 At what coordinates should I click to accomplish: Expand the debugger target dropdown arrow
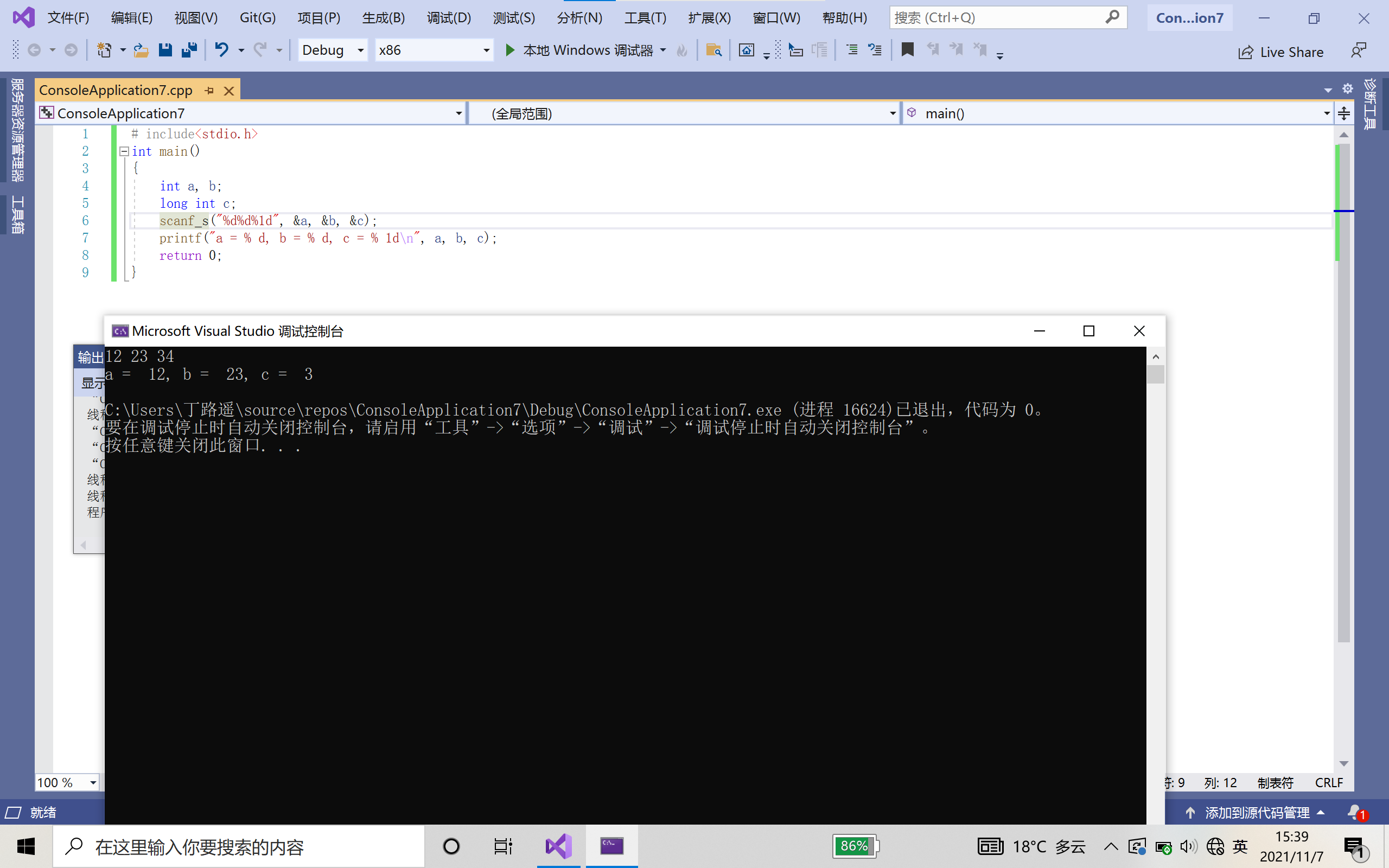pyautogui.click(x=664, y=50)
